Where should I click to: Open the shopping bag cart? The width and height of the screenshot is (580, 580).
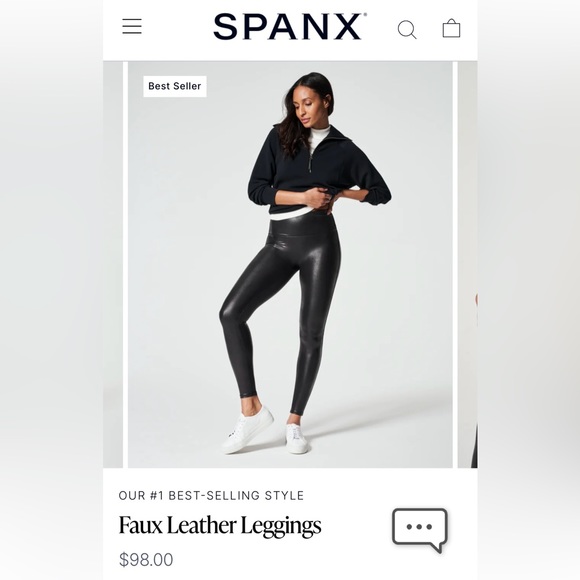451,28
